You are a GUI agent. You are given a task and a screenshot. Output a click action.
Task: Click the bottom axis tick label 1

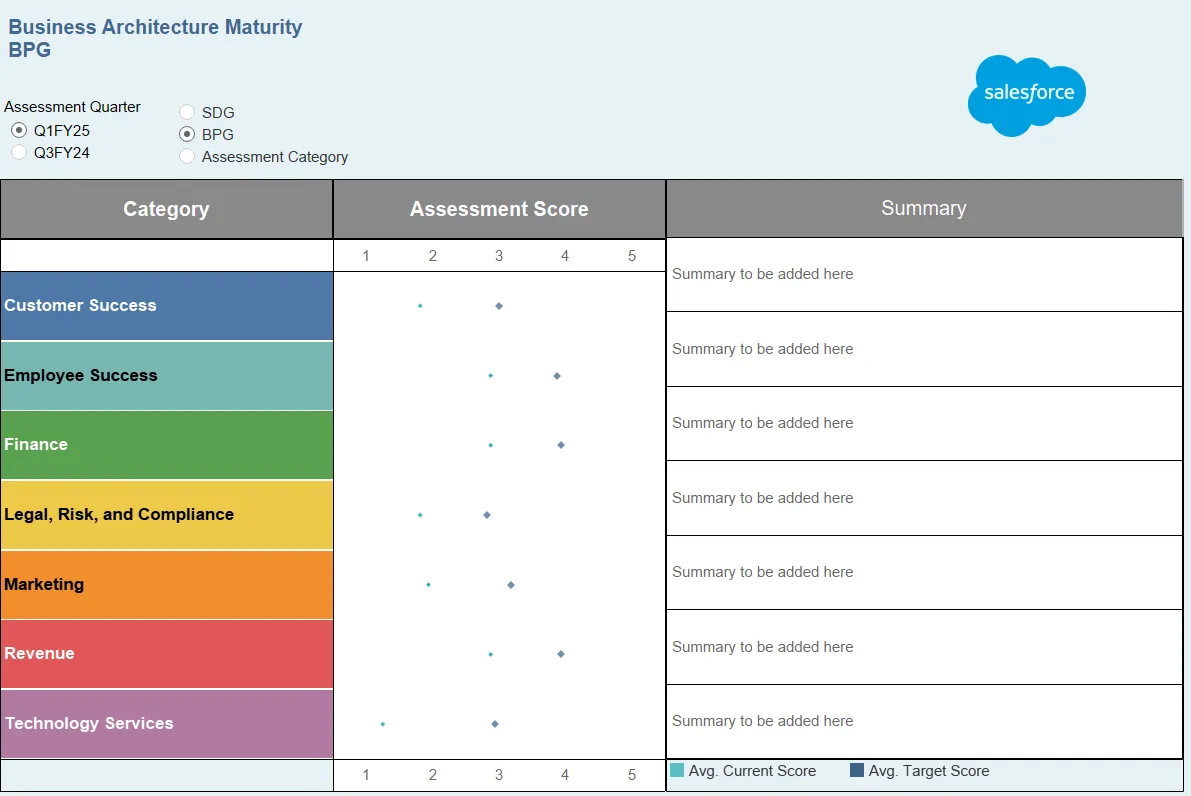coord(366,775)
